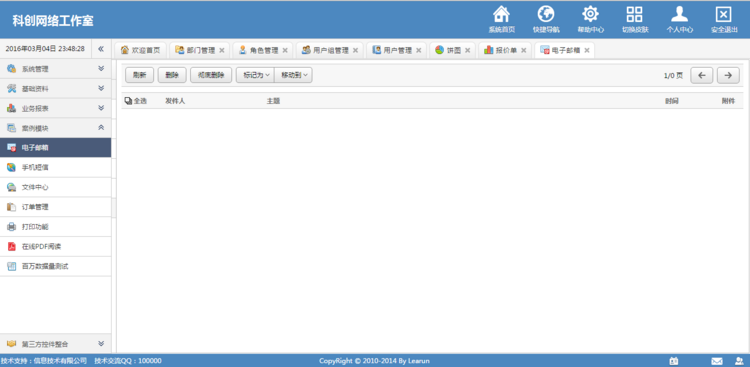Screen dimensions: 750x367
Task: Select the 电子邮箱 tab label
Action: click(566, 50)
